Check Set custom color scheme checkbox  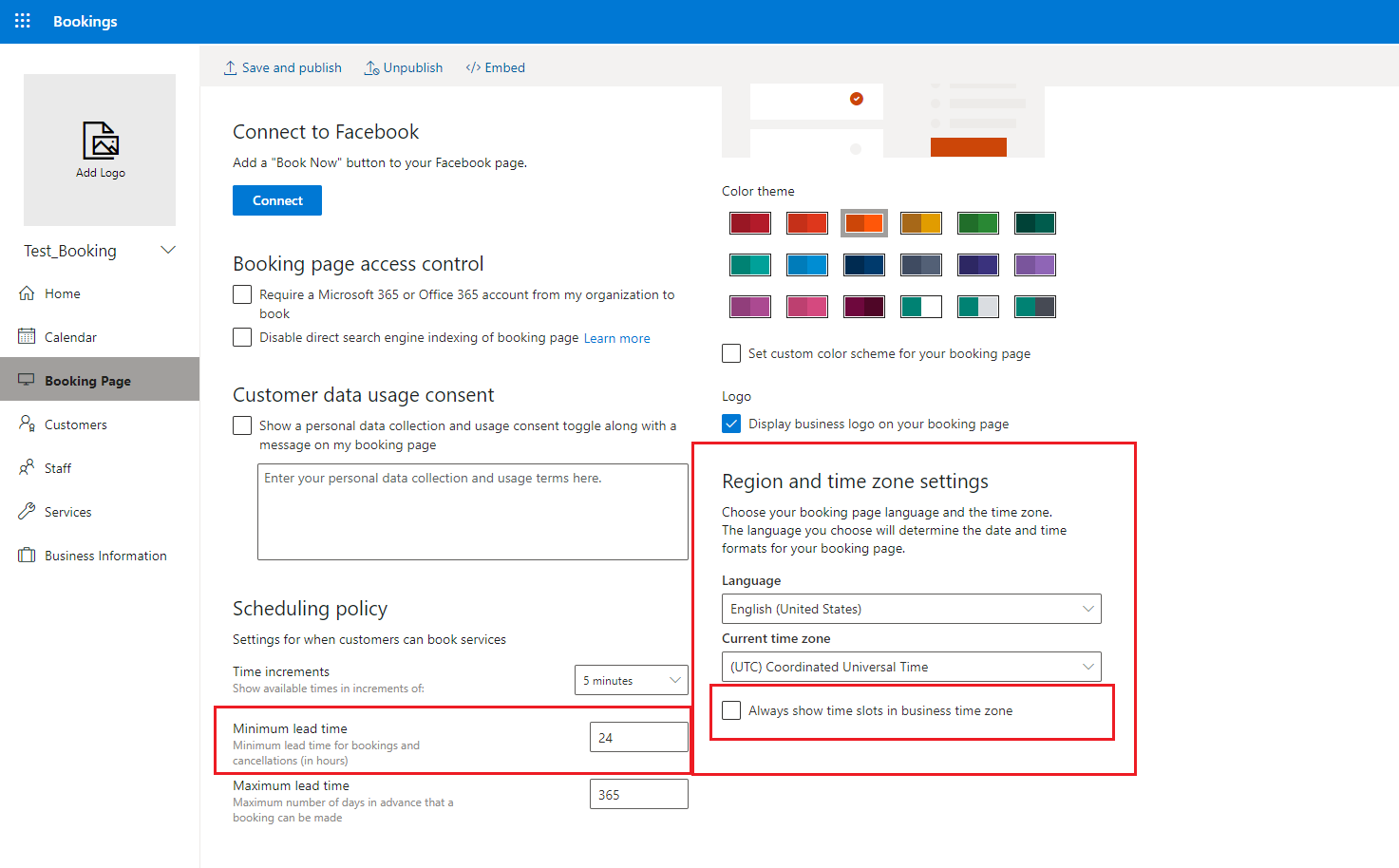pyautogui.click(x=731, y=353)
